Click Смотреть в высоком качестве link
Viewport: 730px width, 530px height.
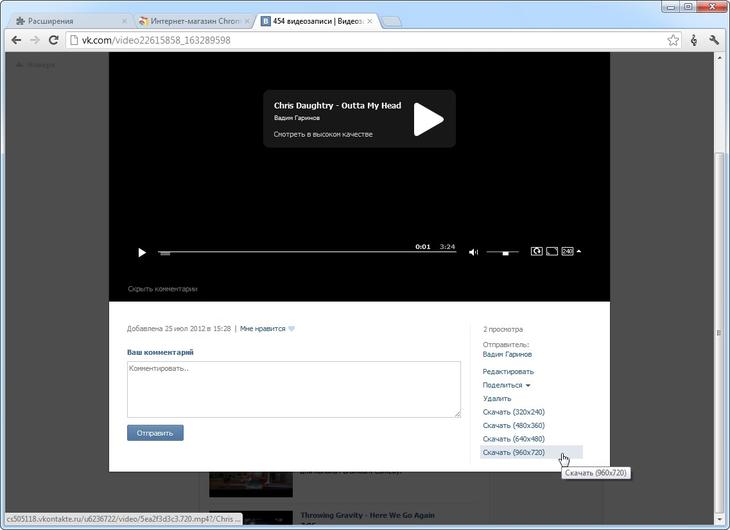(323, 134)
